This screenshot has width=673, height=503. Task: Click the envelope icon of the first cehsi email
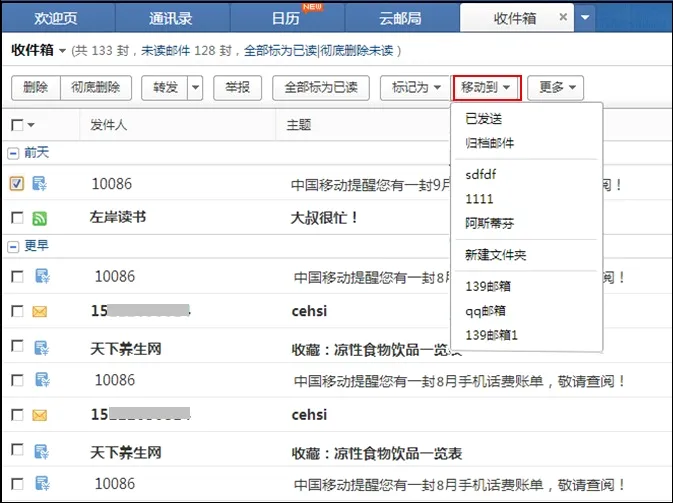tap(39, 311)
